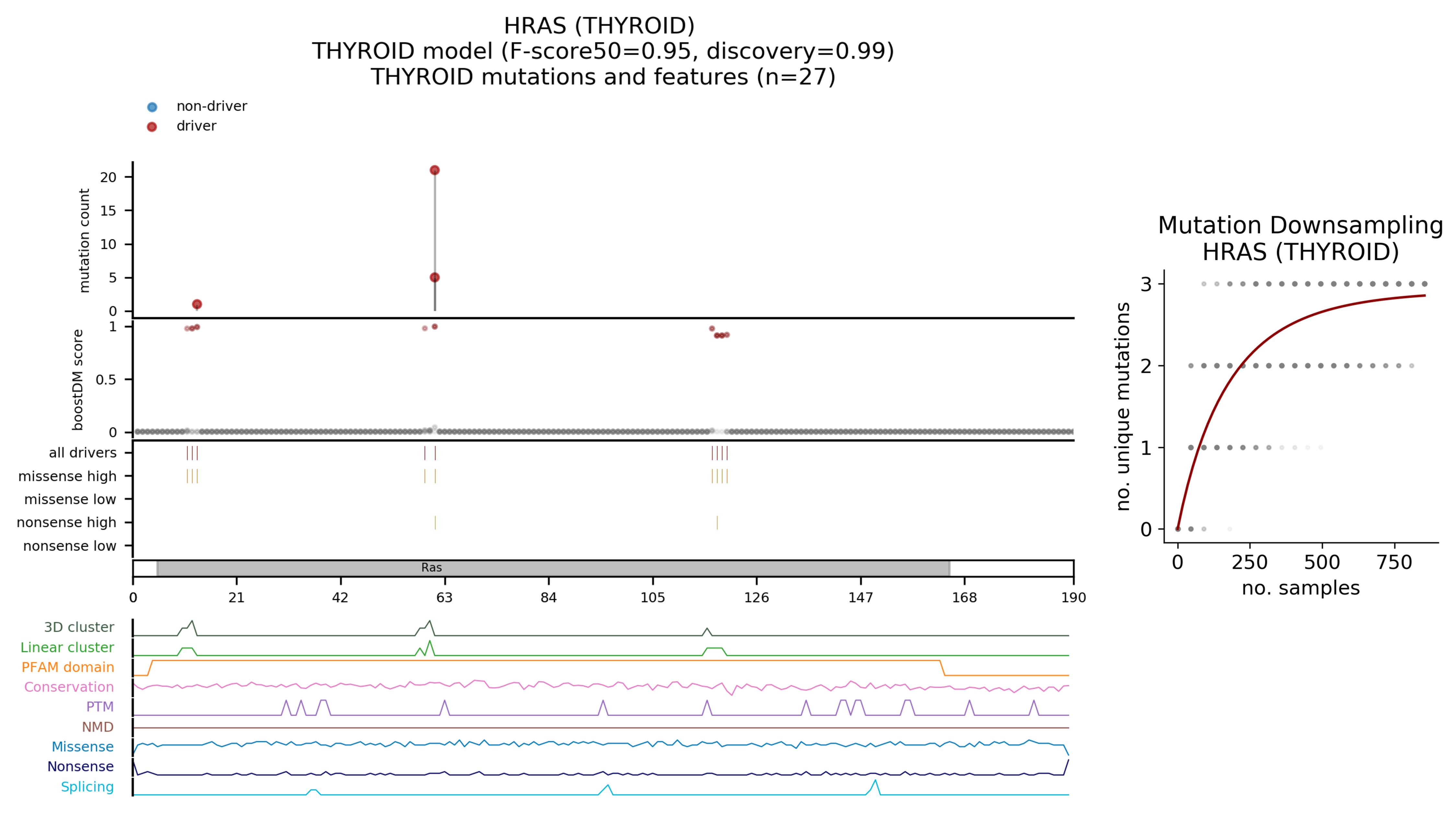This screenshot has height=814, width=1456.
Task: Click the blue non-driver legend marker
Action: [152, 107]
